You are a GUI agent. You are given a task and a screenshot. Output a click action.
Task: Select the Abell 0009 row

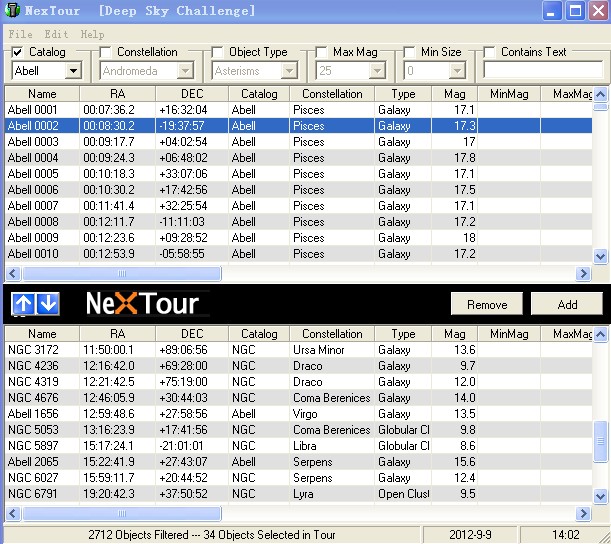click(298, 238)
